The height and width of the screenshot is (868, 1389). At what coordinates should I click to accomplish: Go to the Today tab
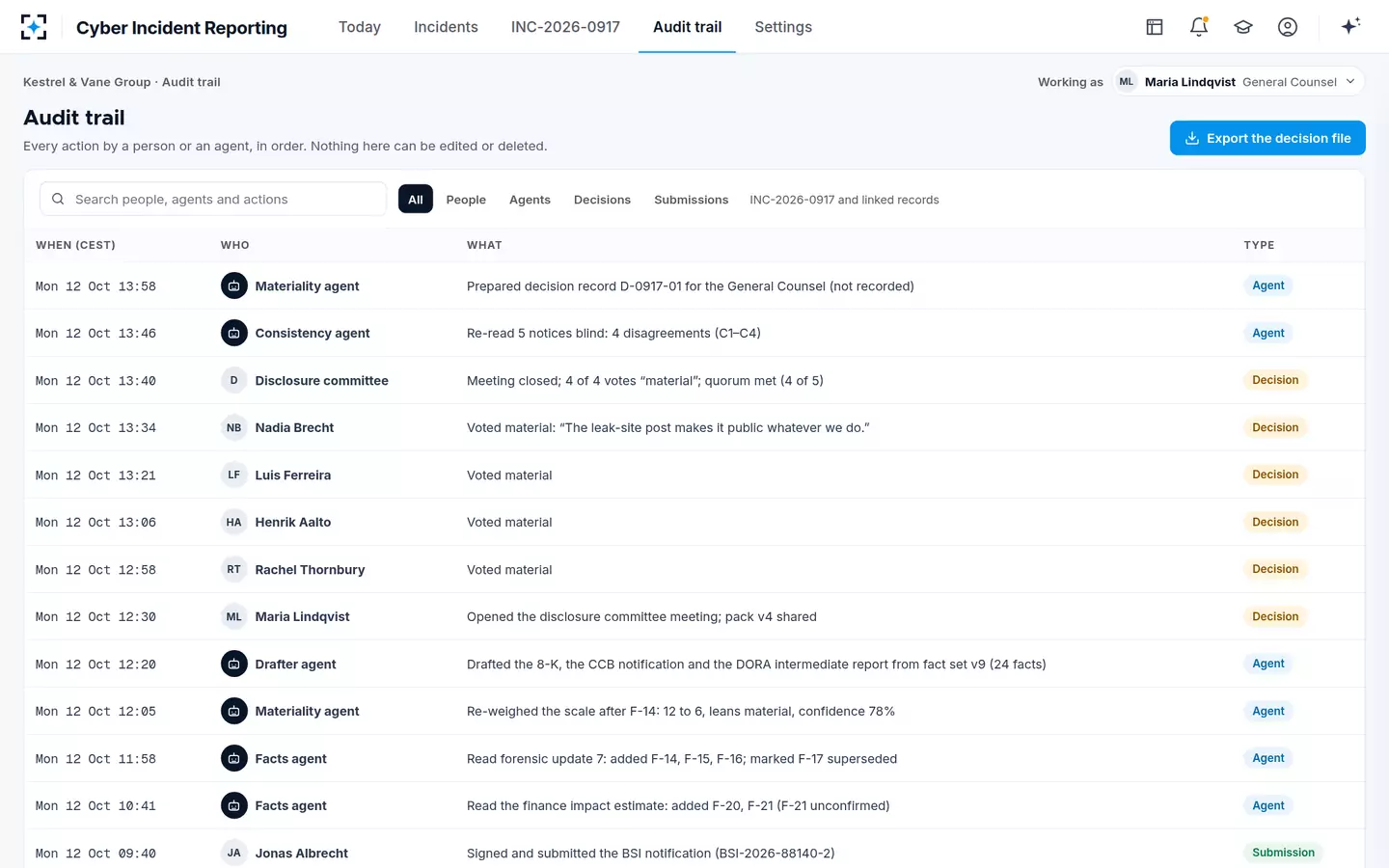[x=360, y=27]
